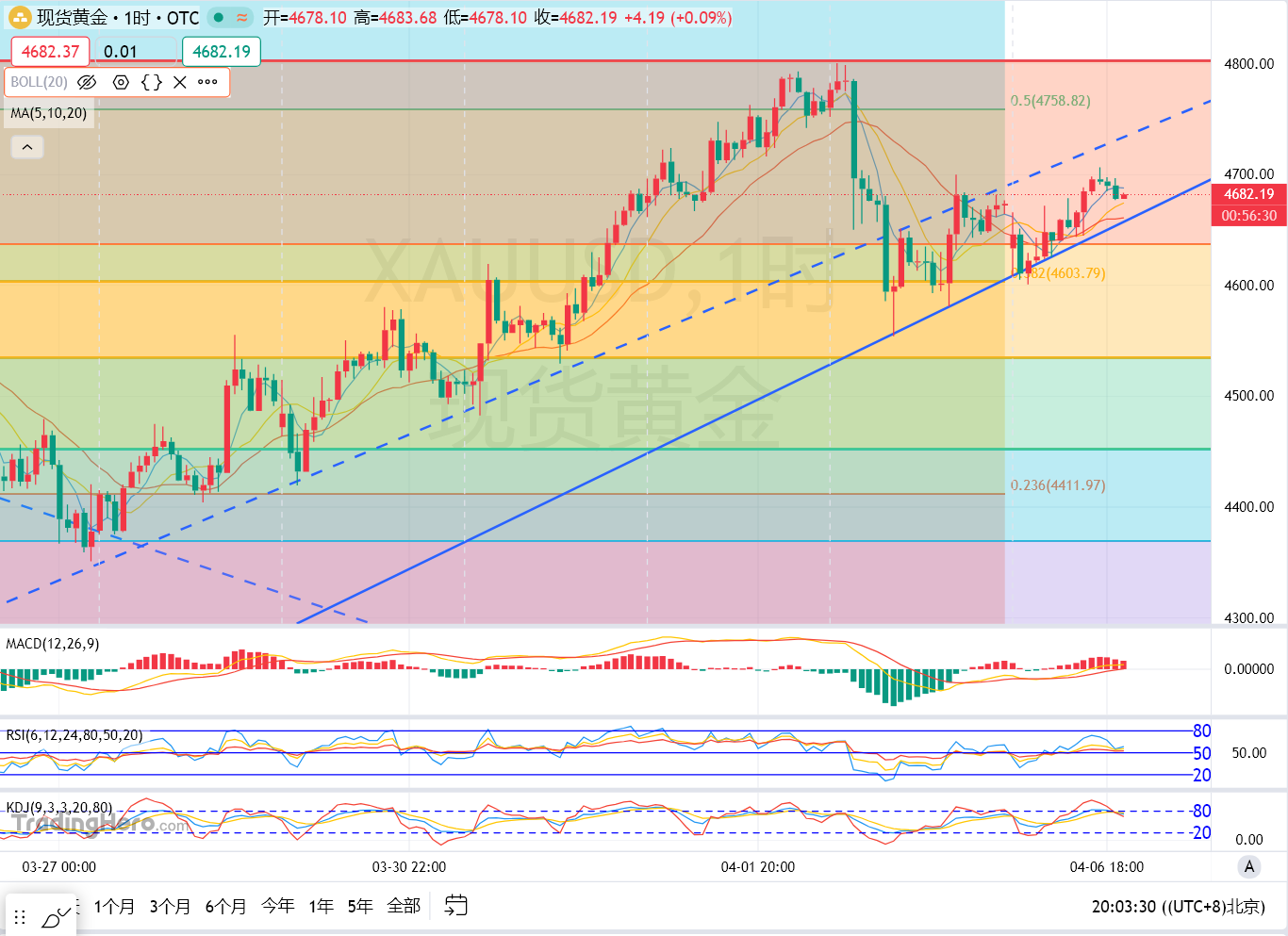Click the green buy price 4682.19

pyautogui.click(x=222, y=52)
